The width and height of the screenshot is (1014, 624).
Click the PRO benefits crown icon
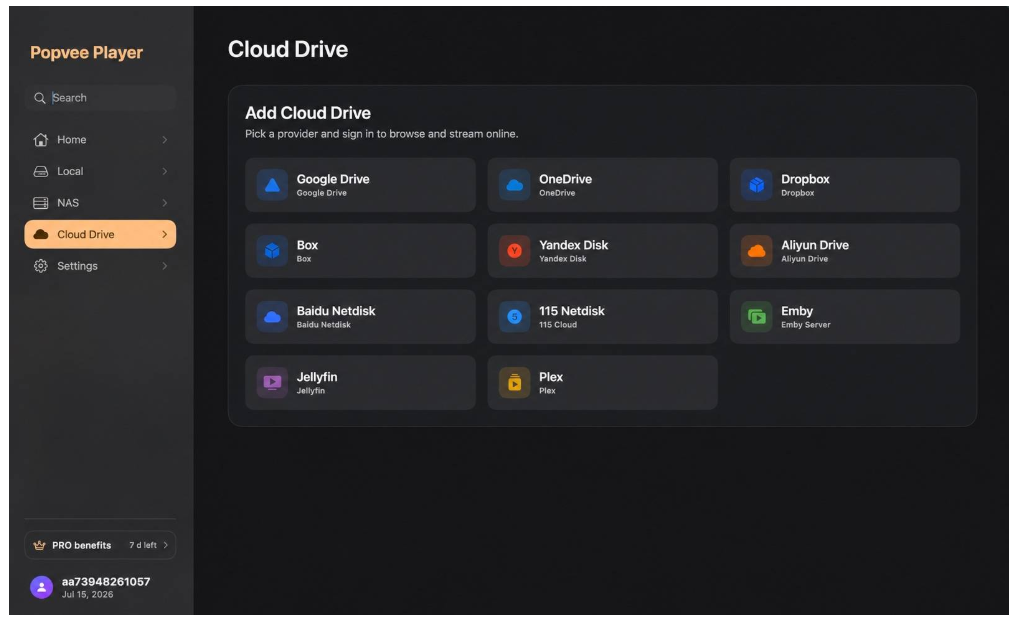pyautogui.click(x=39, y=545)
